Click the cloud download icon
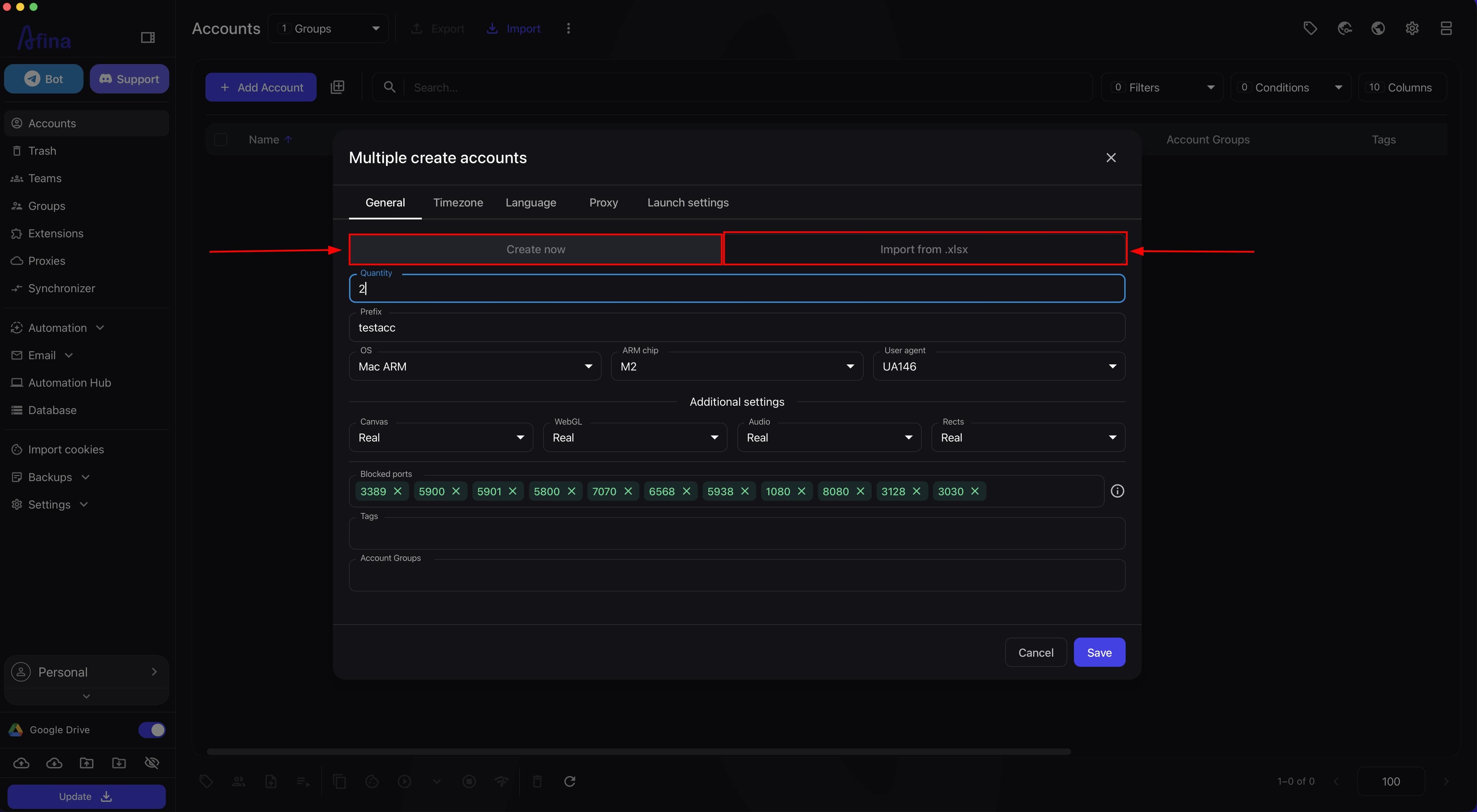Image resolution: width=1477 pixels, height=812 pixels. click(x=54, y=763)
